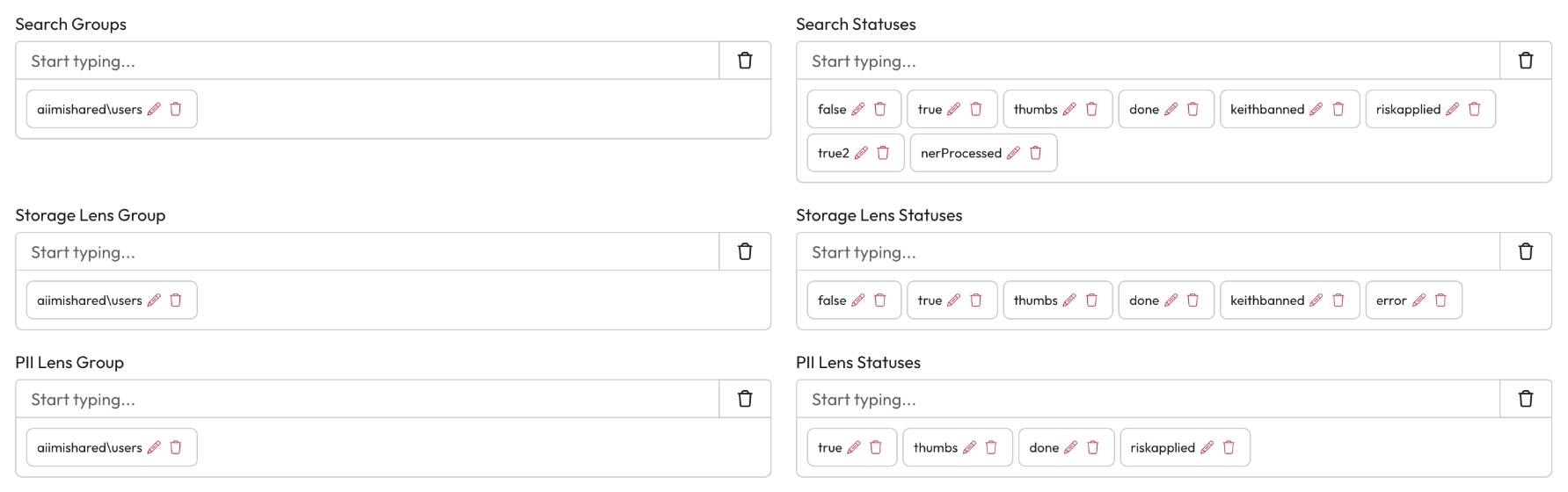Clear all Search Groups with trash icon
This screenshot has width=1568, height=492.
coord(745,61)
